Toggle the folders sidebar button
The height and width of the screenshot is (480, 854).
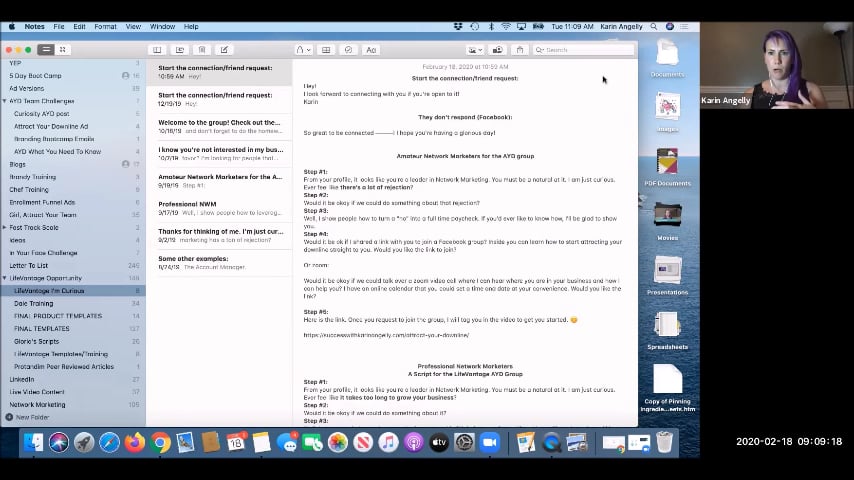click(157, 50)
